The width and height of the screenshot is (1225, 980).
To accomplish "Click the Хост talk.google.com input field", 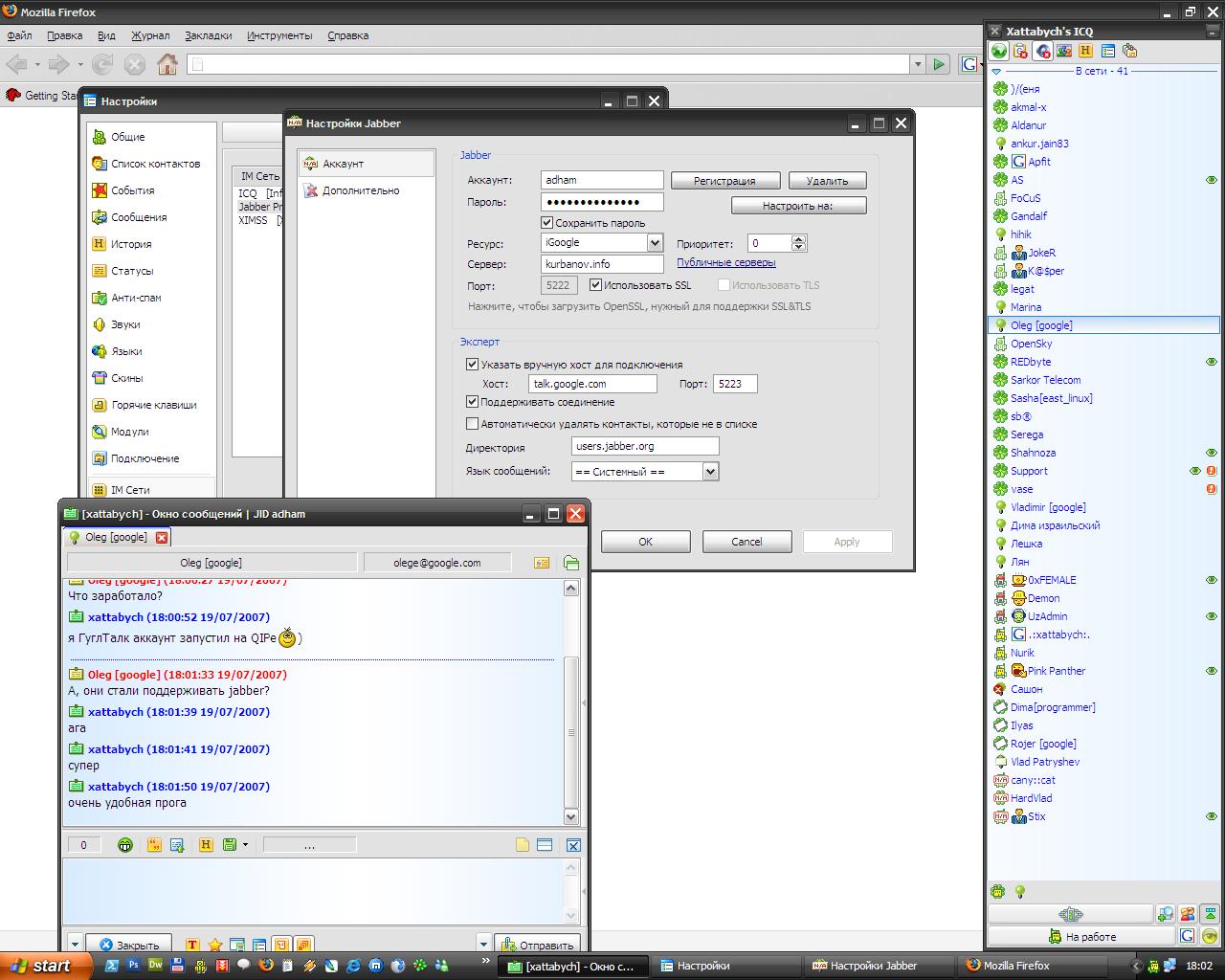I will click(592, 384).
